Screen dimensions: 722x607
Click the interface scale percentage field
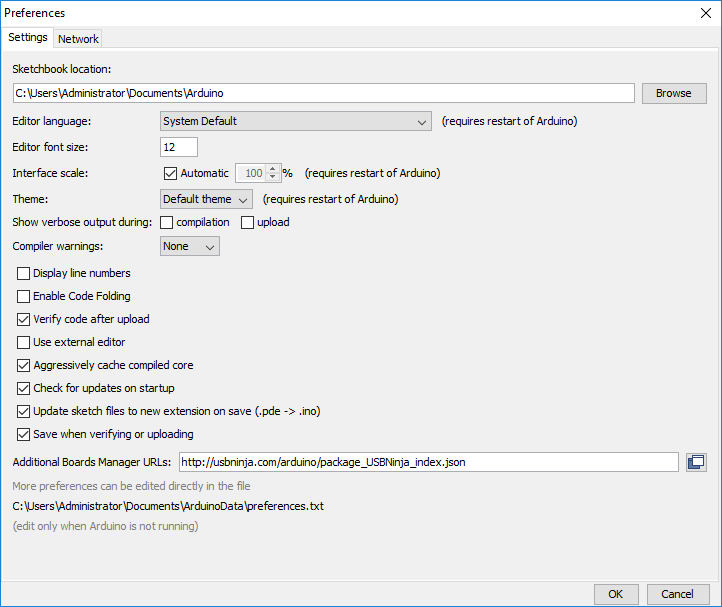[x=251, y=173]
